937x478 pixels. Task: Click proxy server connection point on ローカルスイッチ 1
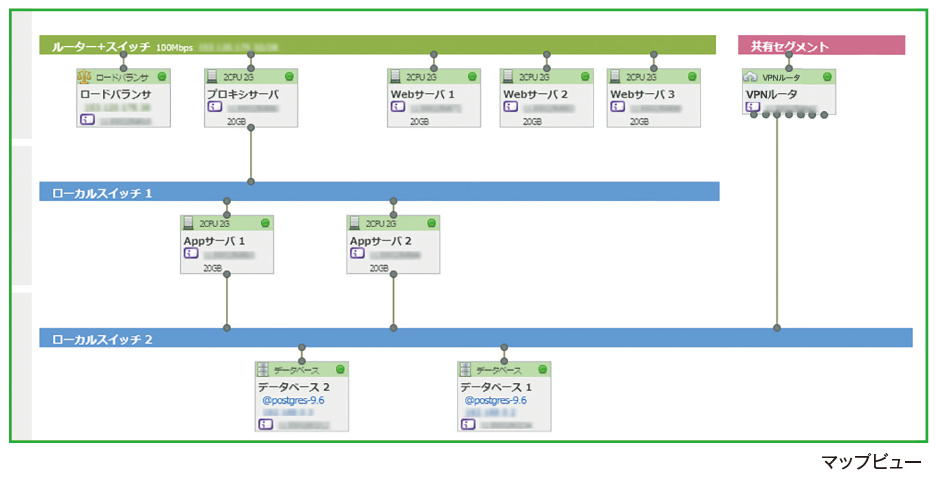coord(251,182)
